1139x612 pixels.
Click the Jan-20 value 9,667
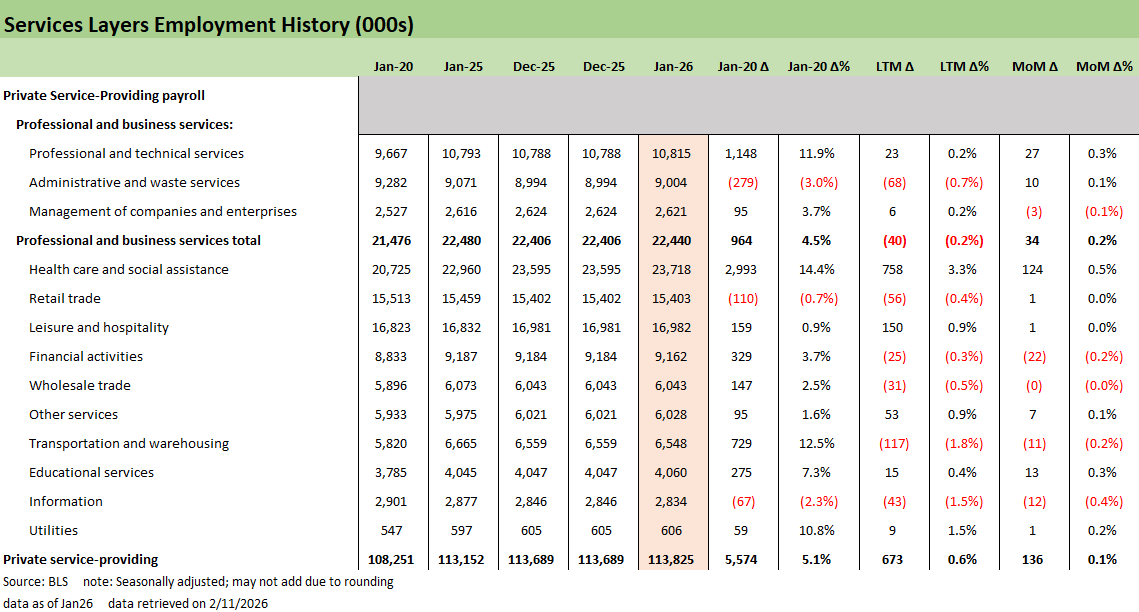click(x=391, y=153)
